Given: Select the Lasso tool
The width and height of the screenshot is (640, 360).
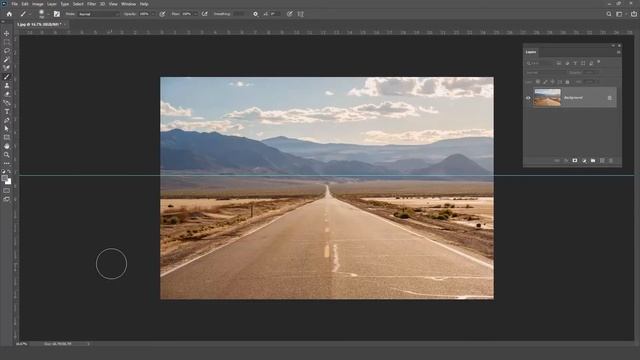Looking at the screenshot, I should click(7, 51).
